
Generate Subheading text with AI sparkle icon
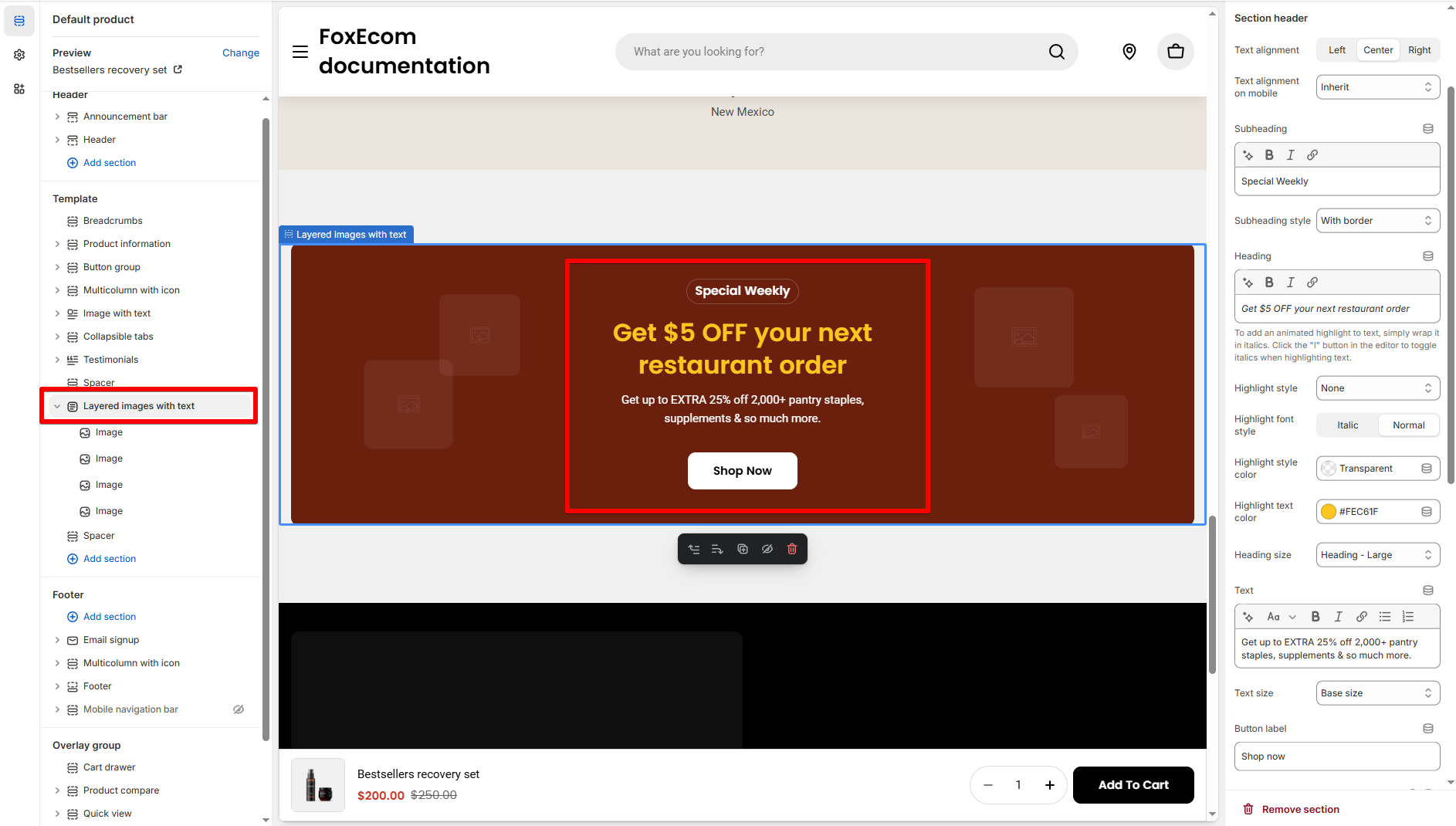tap(1248, 155)
